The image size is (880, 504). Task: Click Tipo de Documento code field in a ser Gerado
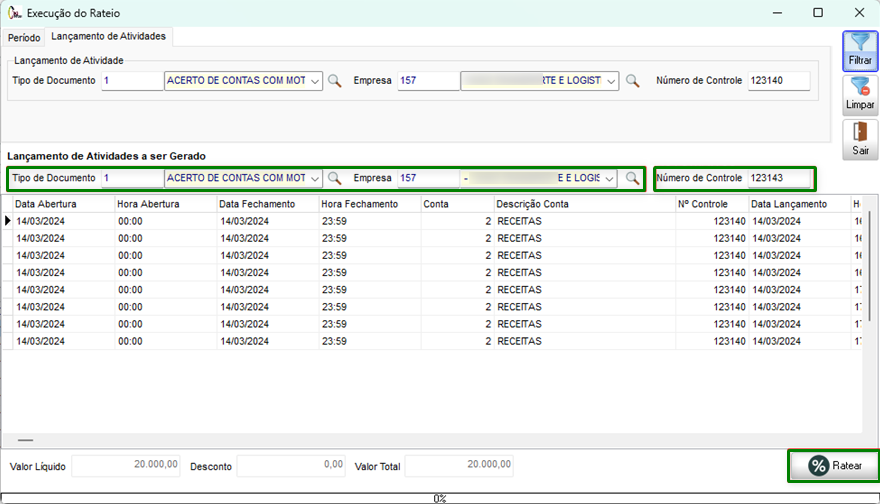(132, 178)
